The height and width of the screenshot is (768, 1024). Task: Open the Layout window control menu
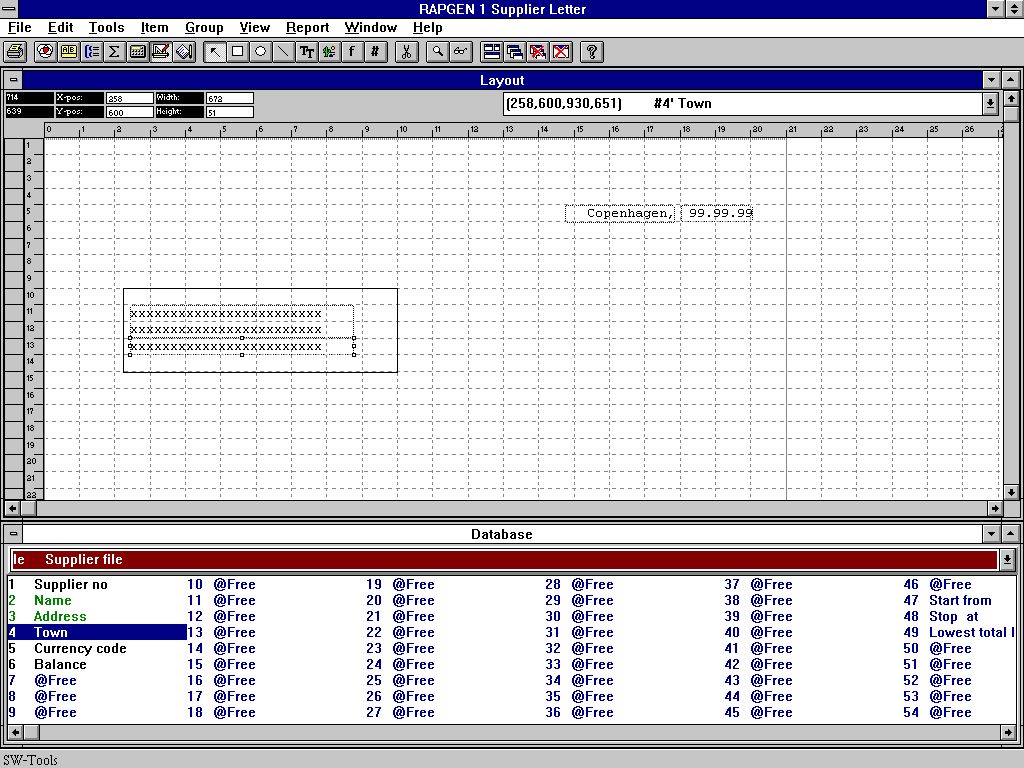pyautogui.click(x=12, y=80)
